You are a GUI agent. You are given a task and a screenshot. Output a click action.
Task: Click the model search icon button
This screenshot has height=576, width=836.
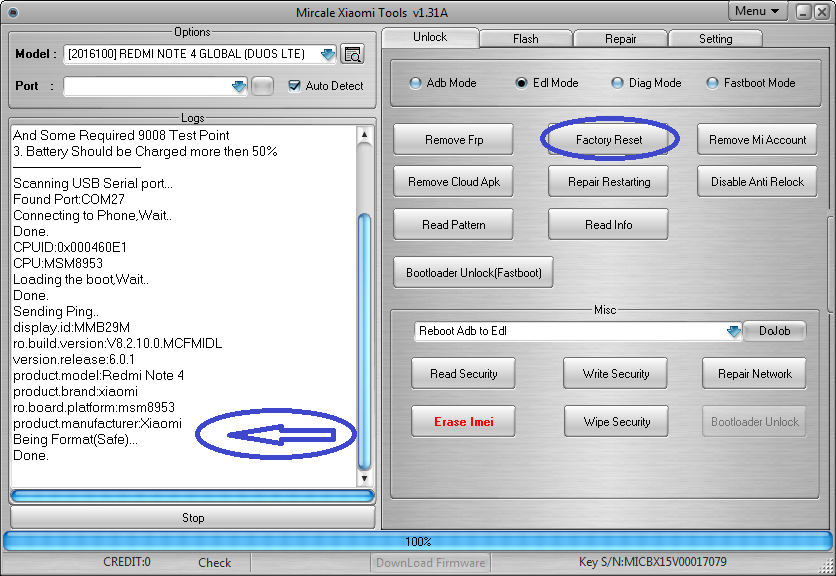pyautogui.click(x=352, y=54)
